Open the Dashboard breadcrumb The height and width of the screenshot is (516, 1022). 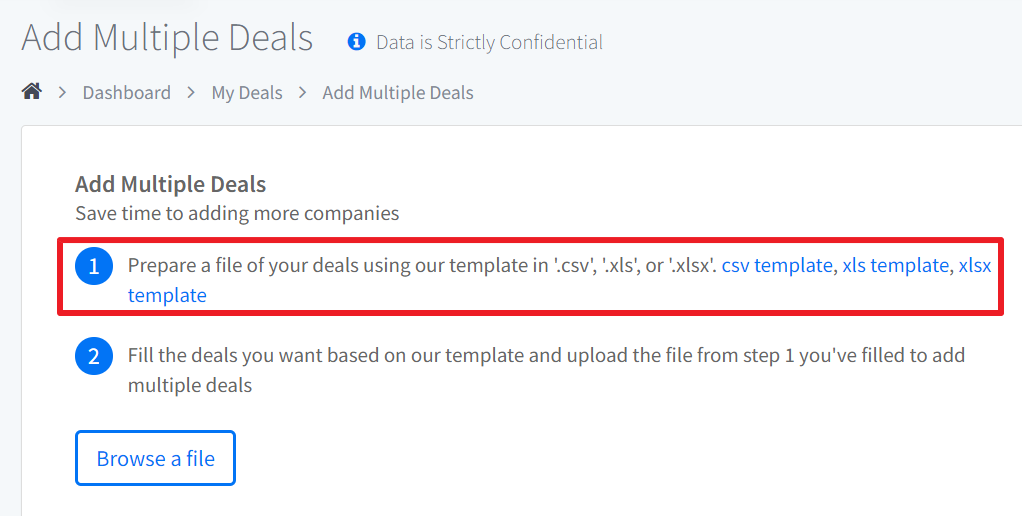tap(126, 93)
